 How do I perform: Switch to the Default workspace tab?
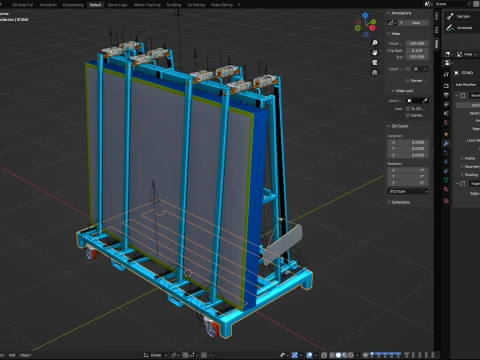(95, 5)
